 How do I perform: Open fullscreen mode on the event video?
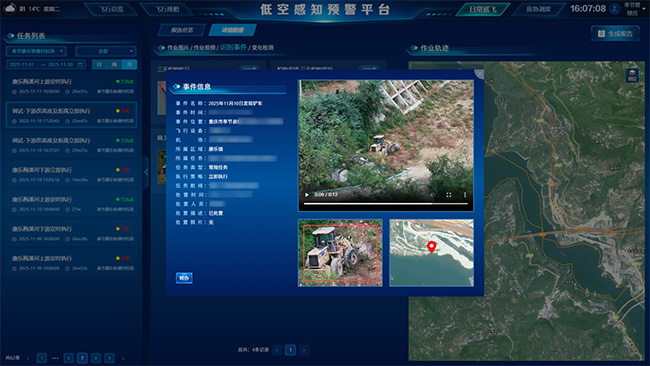449,195
